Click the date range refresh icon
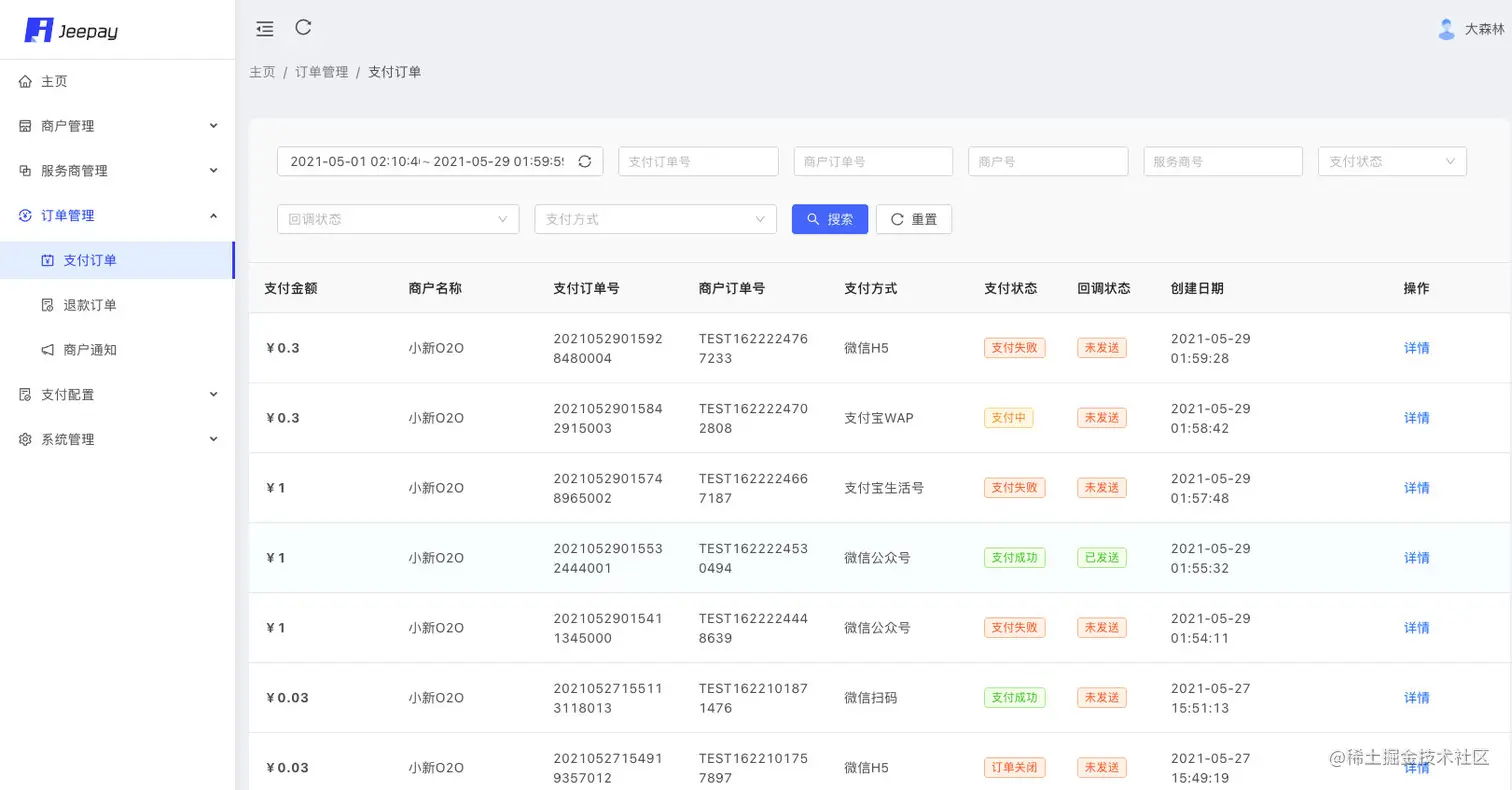The width and height of the screenshot is (1512, 790). click(x=585, y=161)
